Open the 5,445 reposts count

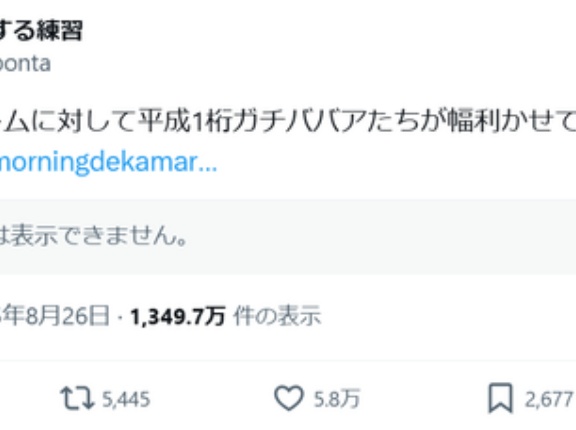(x=126, y=400)
